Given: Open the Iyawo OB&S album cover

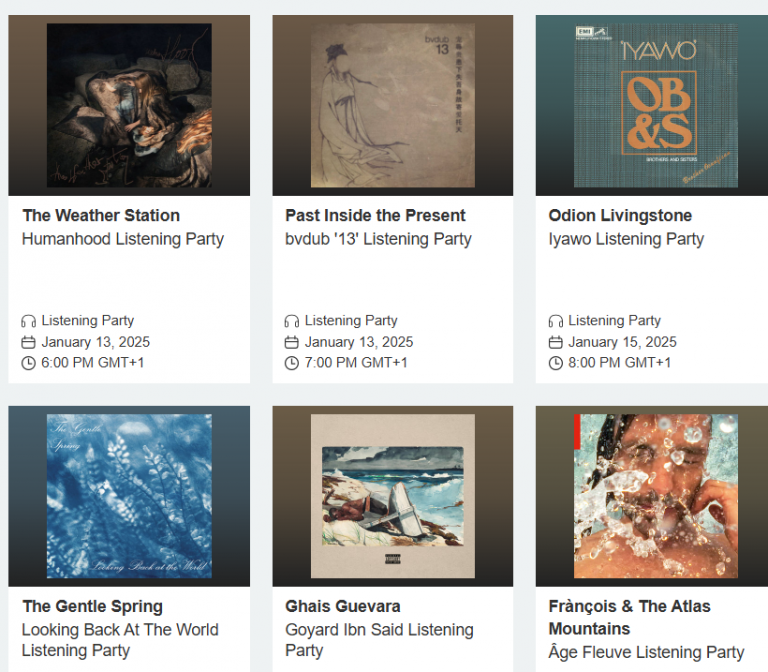Looking at the screenshot, I should pos(656,105).
